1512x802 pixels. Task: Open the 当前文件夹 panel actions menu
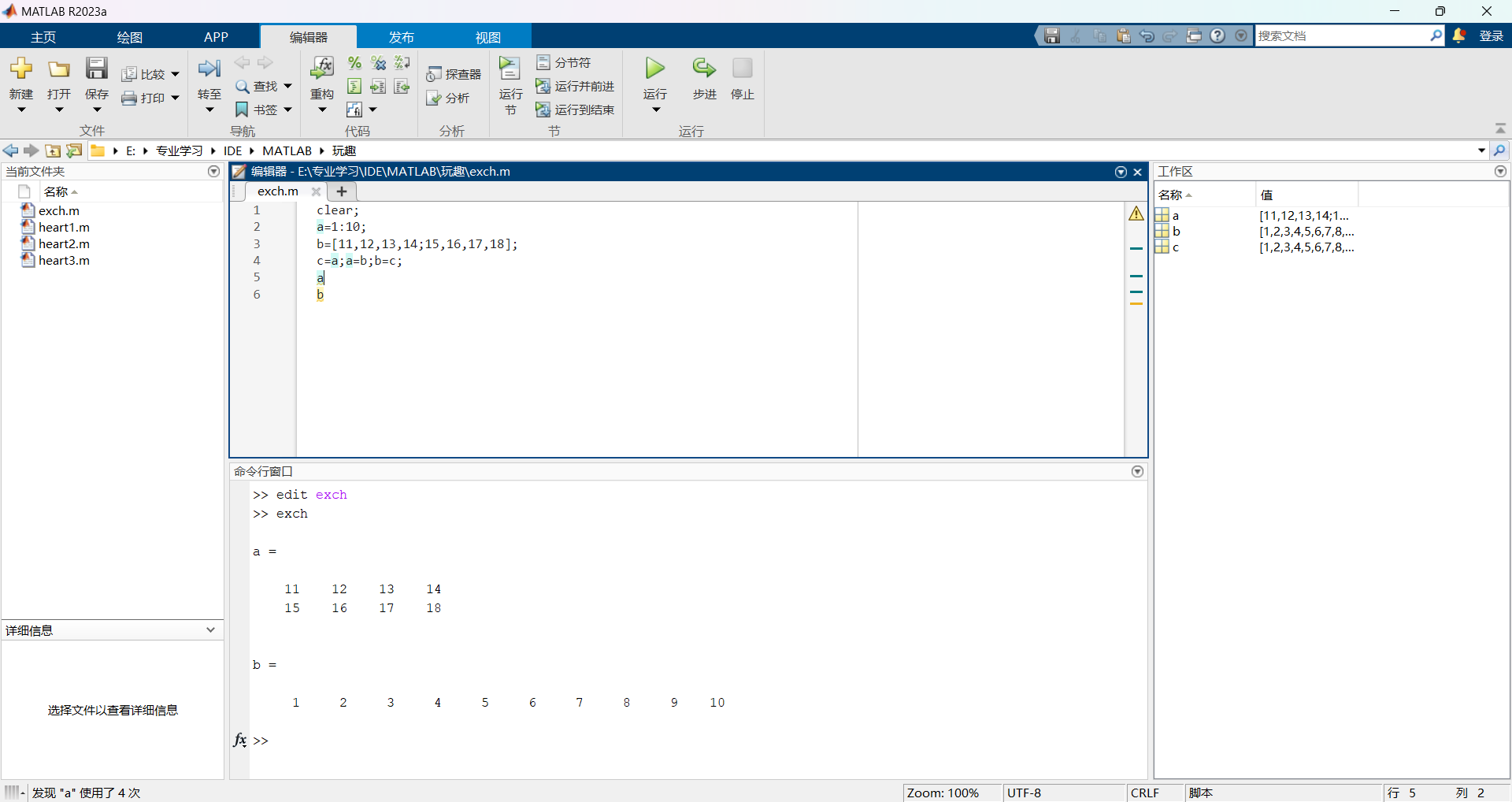[x=213, y=171]
